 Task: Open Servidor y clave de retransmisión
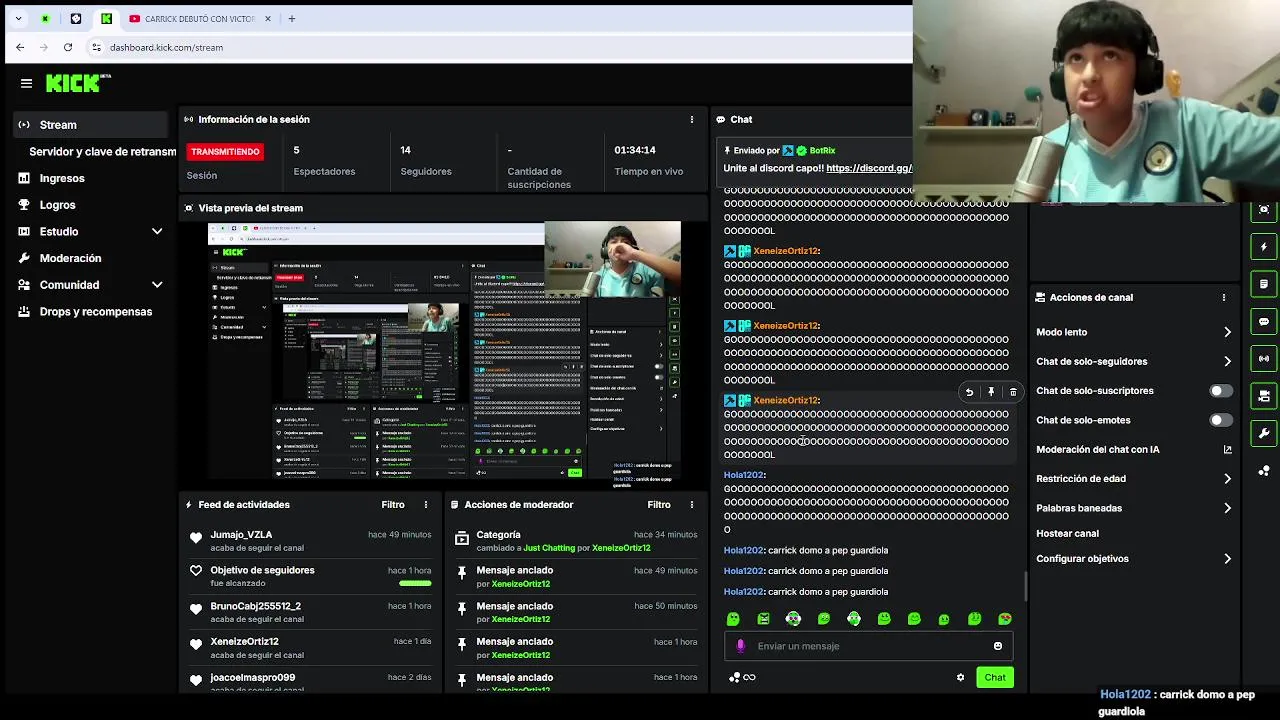tap(102, 152)
